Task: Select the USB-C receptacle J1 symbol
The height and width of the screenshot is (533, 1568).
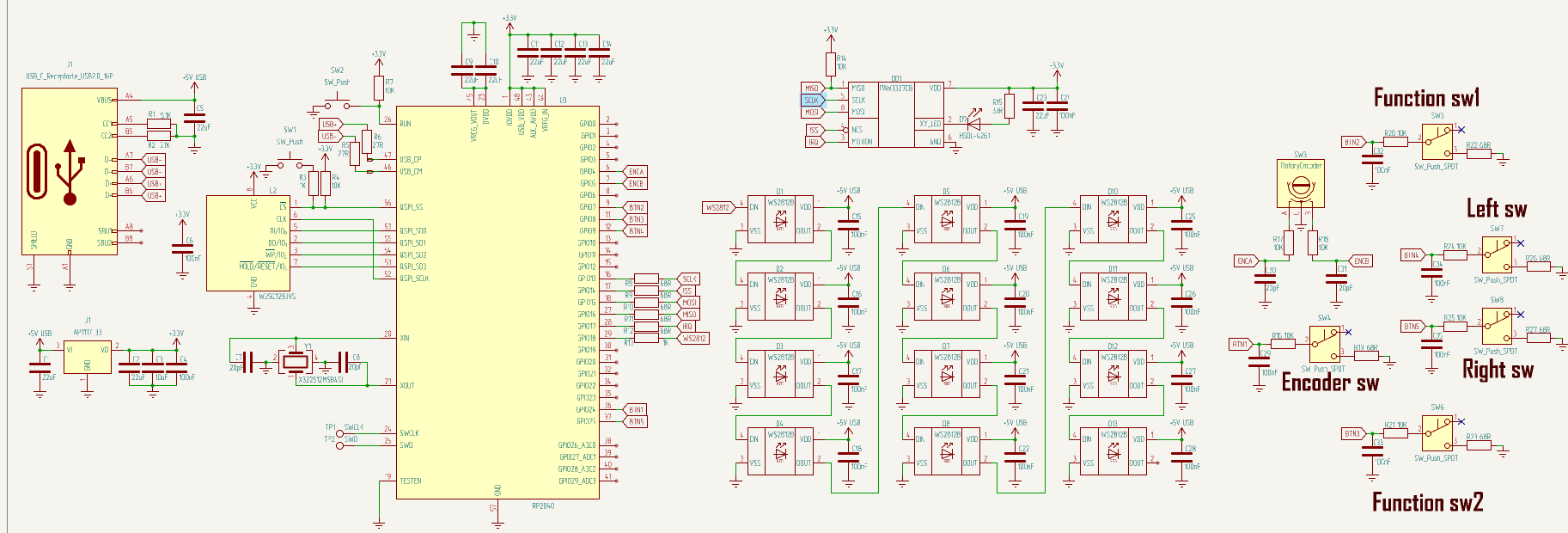Action: [70, 170]
